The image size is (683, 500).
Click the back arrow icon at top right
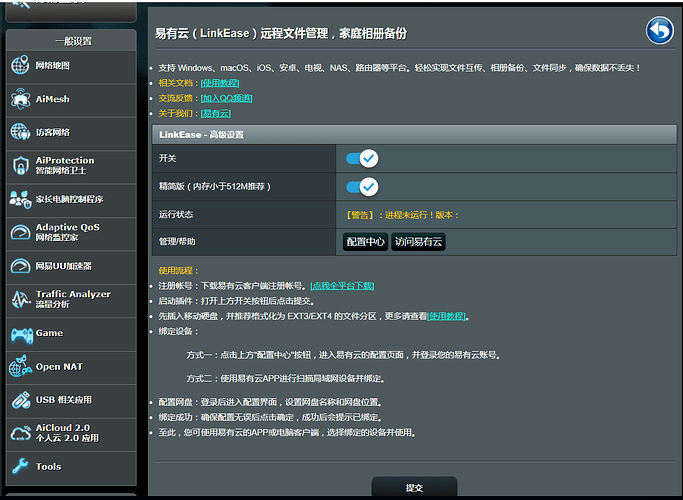pos(659,30)
